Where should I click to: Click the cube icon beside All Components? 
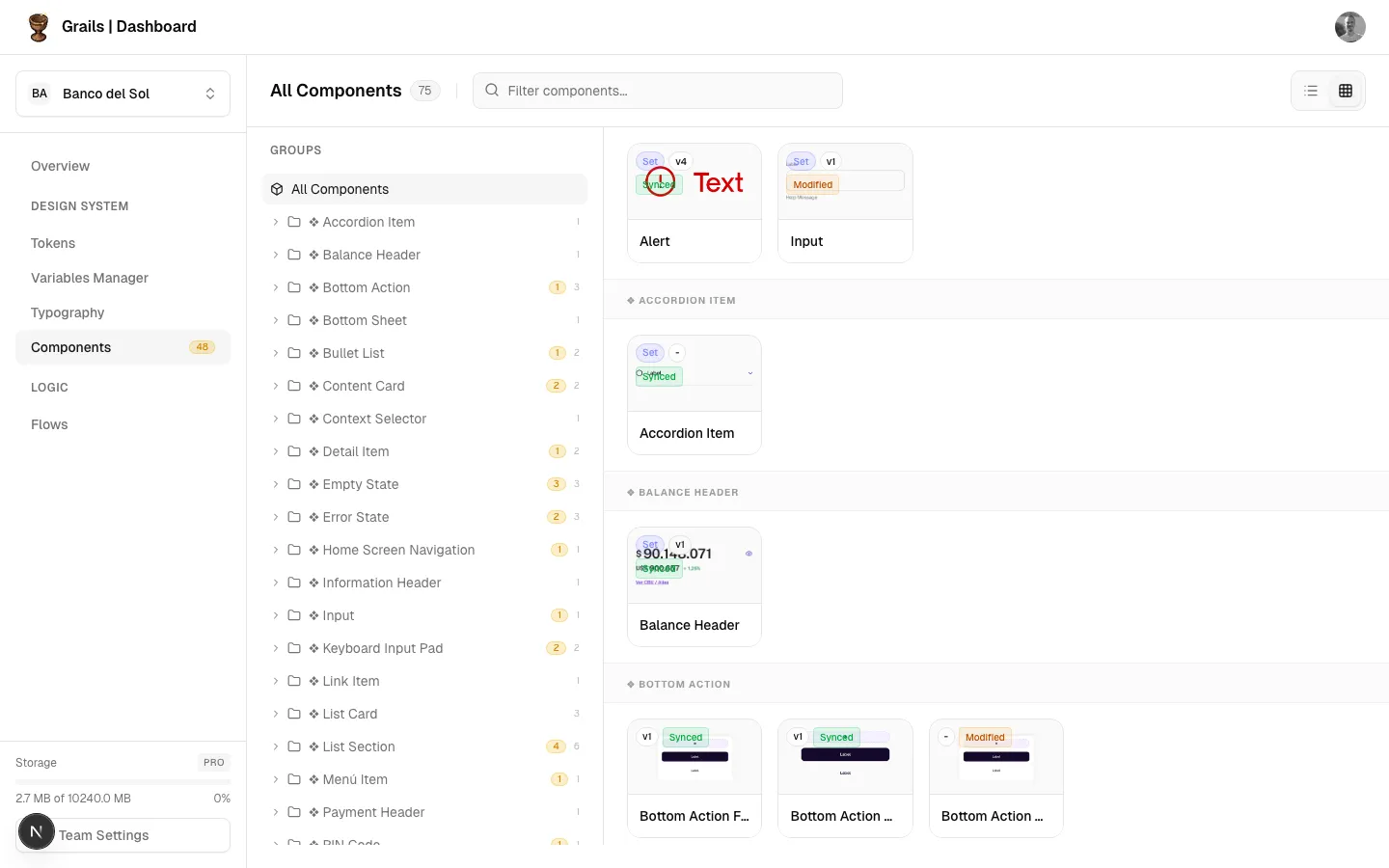click(277, 189)
